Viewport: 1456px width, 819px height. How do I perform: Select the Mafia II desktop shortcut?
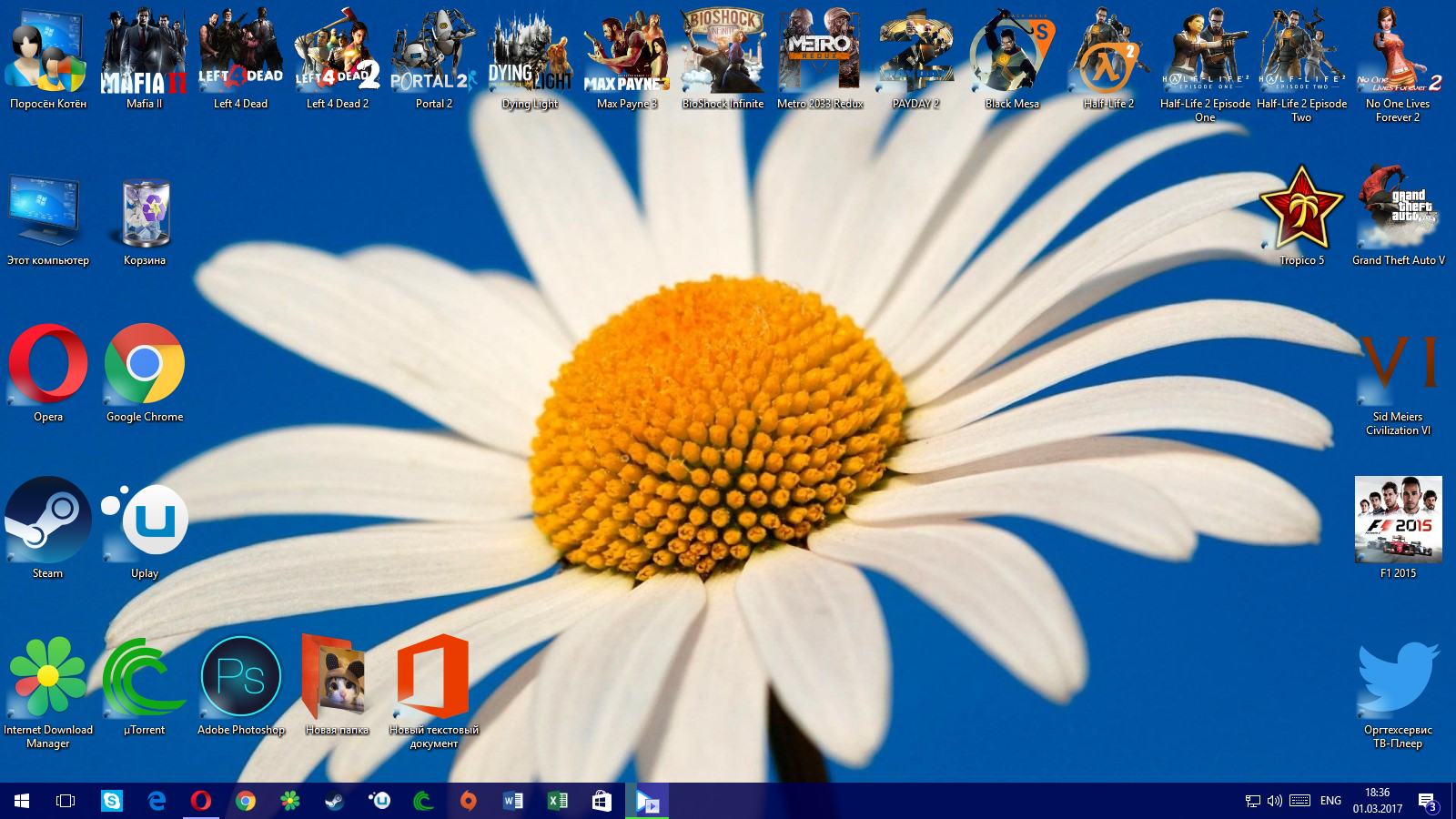pyautogui.click(x=144, y=58)
